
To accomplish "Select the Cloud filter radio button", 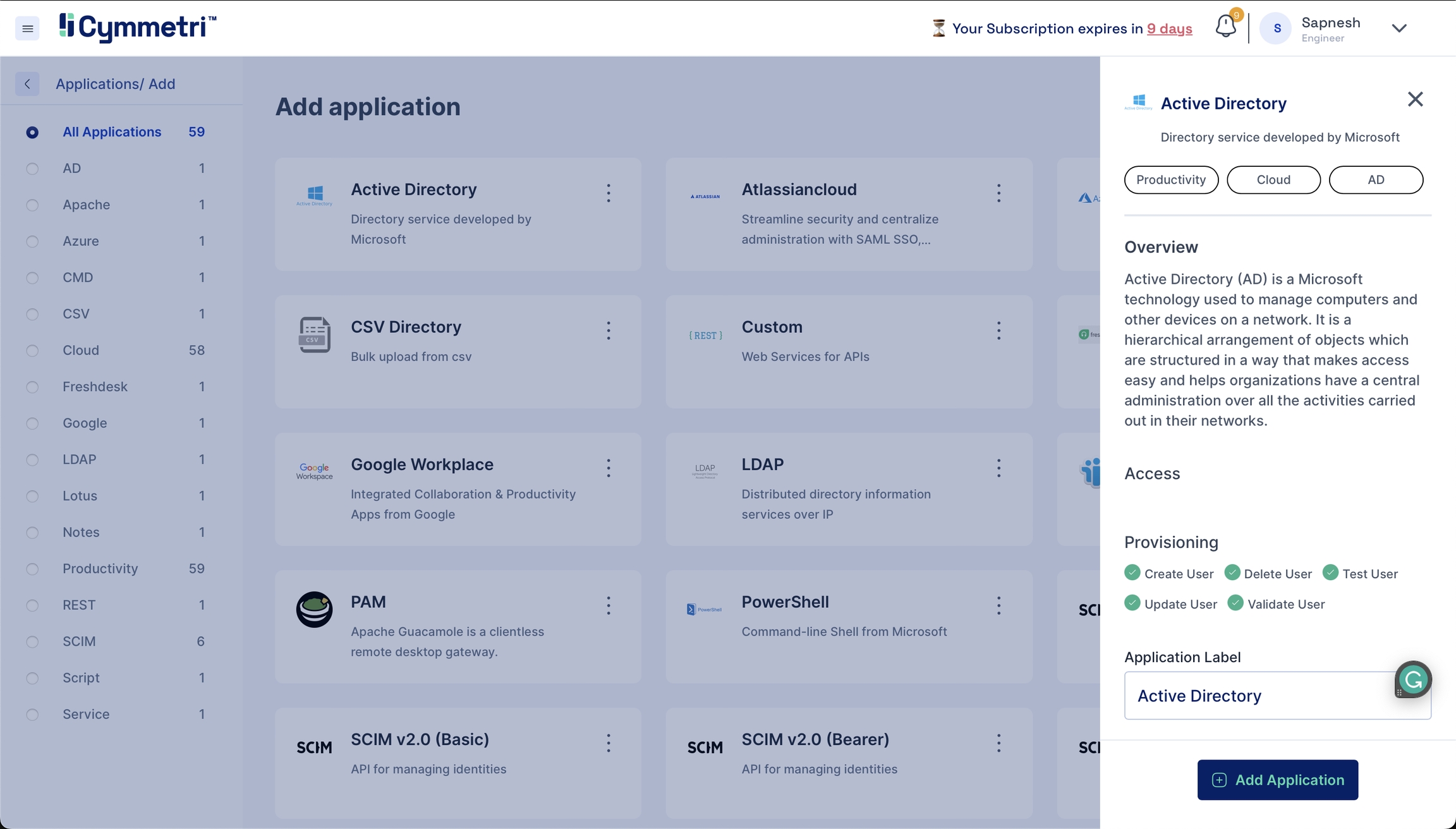I will click(x=32, y=351).
